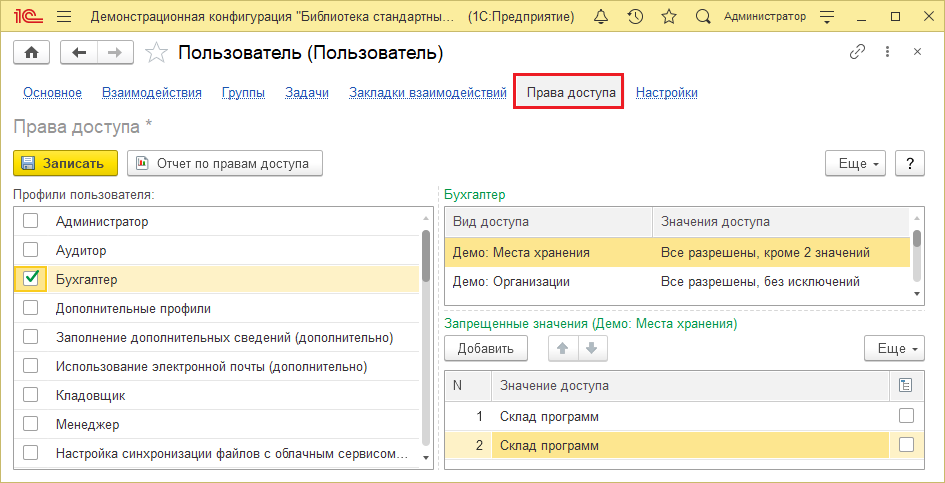Uncheck the Бухгалтер profile checkbox
945x483 pixels.
(x=30, y=278)
